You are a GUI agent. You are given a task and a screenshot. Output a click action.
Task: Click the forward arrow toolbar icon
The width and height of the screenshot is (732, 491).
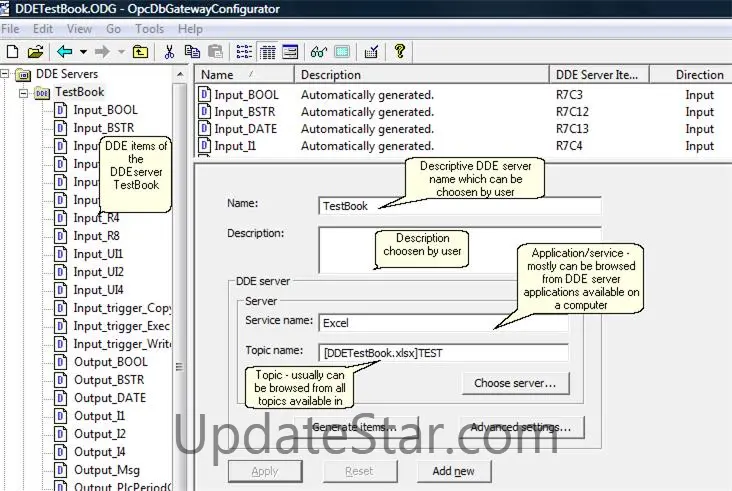102,52
